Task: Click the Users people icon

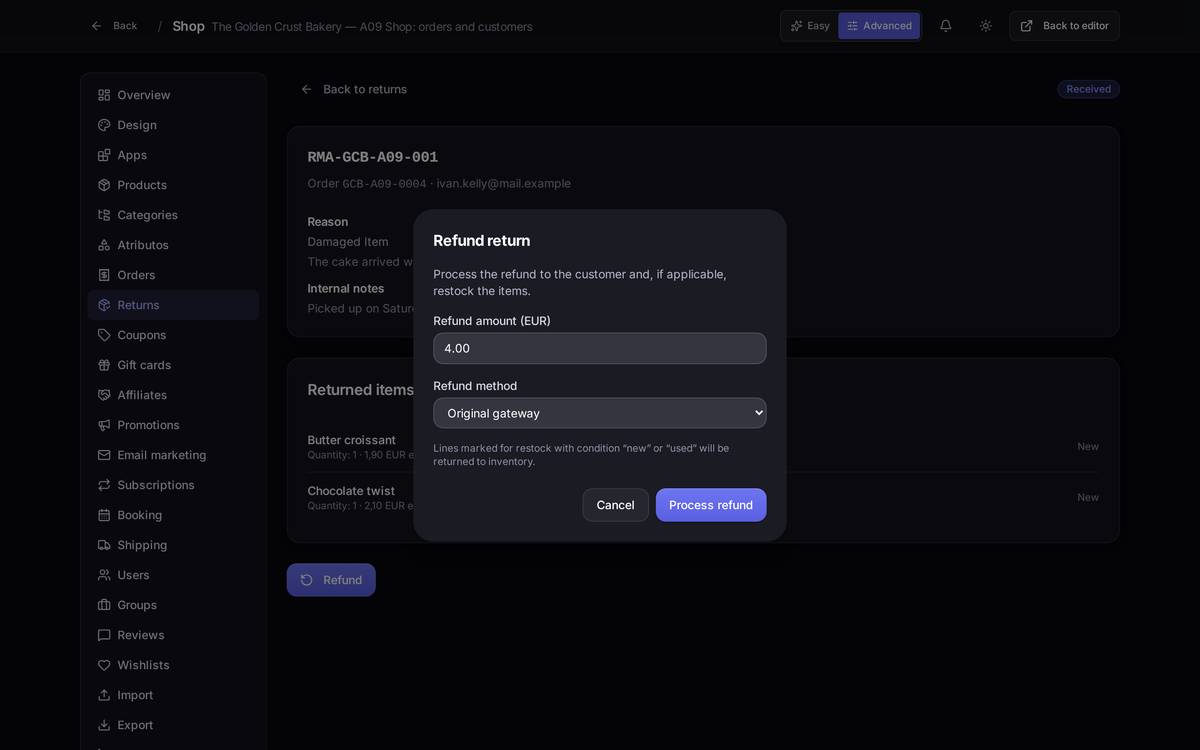Action: 104,575
